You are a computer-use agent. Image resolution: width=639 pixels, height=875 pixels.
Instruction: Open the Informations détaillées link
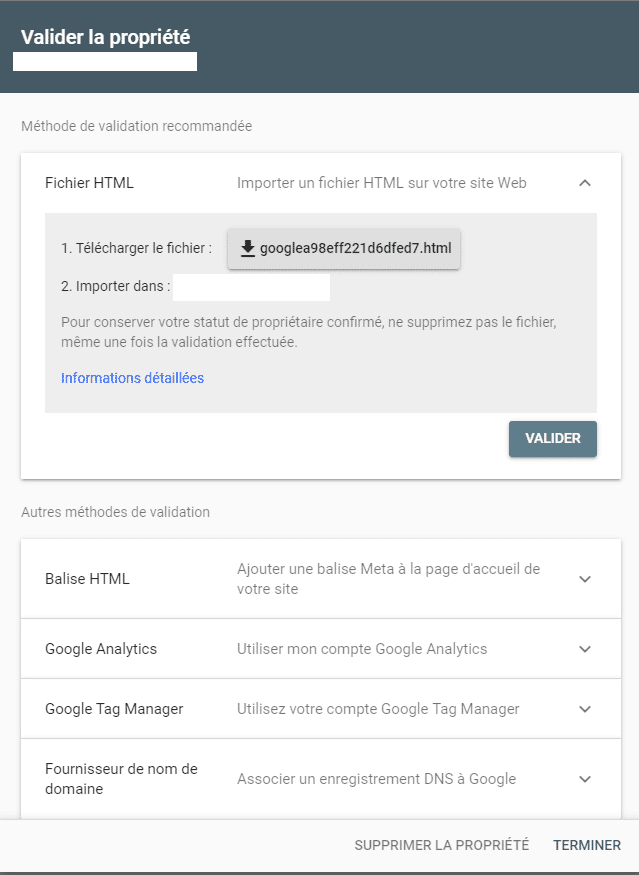pyautogui.click(x=132, y=378)
